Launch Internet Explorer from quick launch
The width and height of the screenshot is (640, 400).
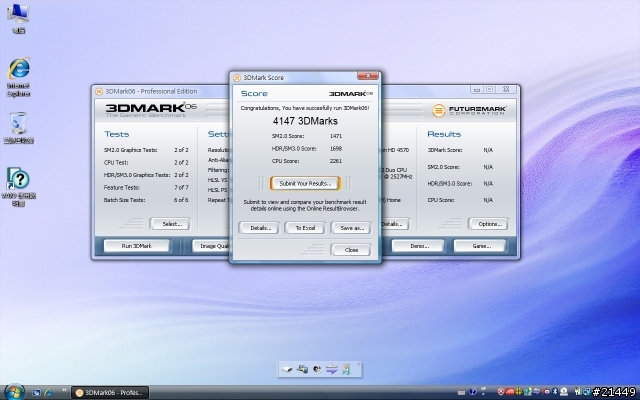tap(48, 393)
